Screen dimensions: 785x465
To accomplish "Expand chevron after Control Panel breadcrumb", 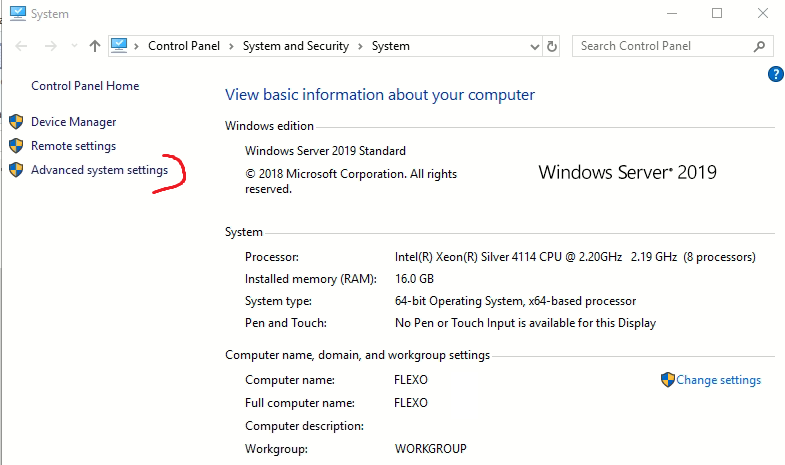I will tap(231, 47).
